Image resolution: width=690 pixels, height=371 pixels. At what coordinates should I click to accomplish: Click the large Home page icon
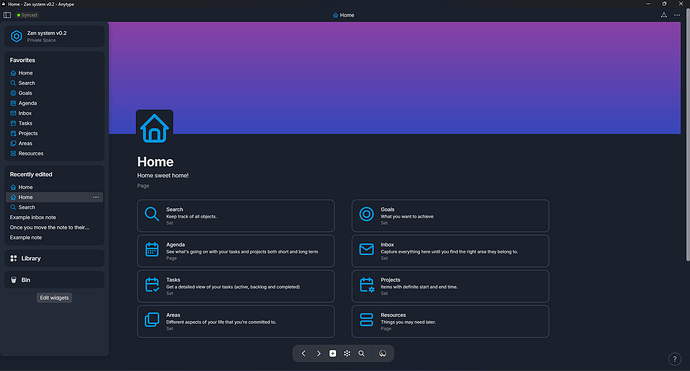tap(154, 128)
